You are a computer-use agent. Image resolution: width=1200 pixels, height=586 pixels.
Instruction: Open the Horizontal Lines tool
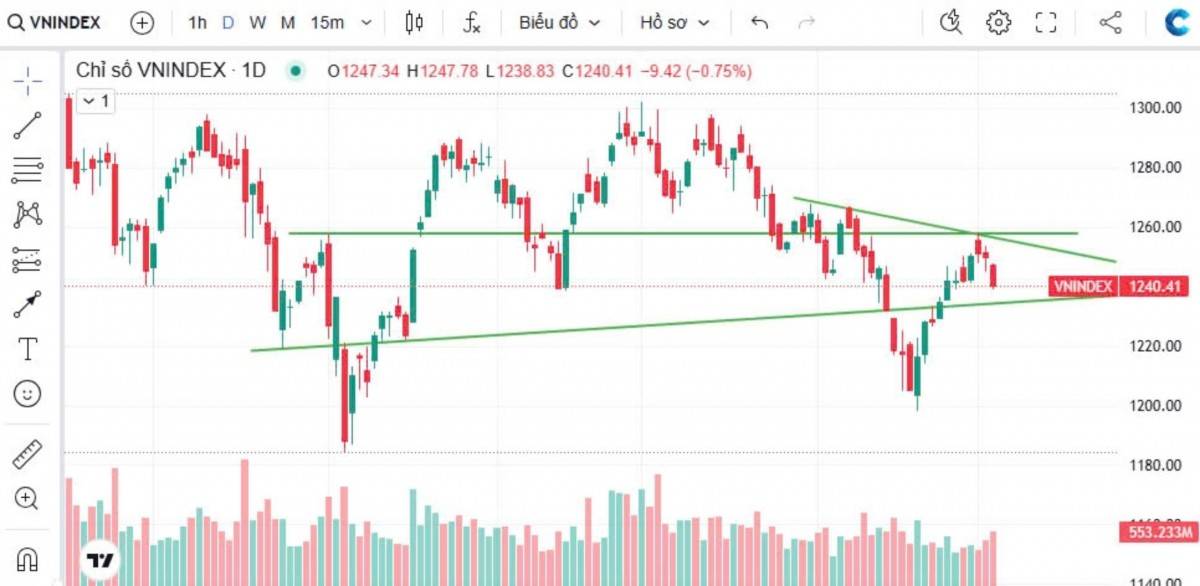28,168
